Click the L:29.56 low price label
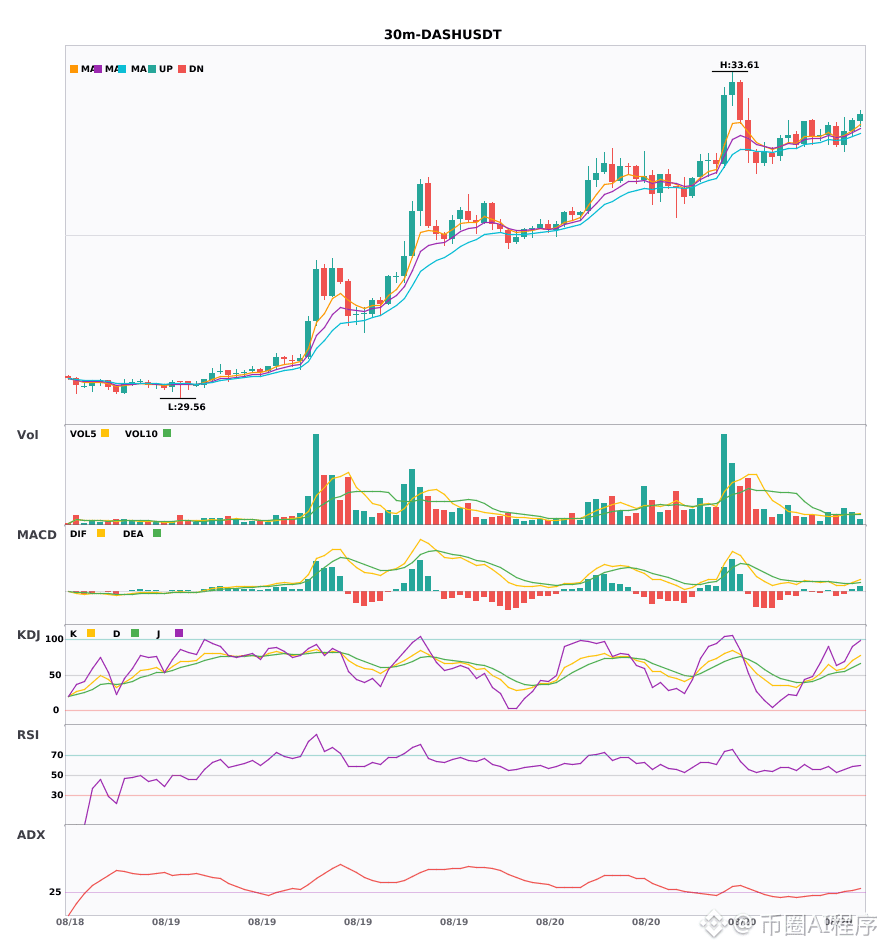Image resolution: width=885 pixels, height=950 pixels. (x=187, y=407)
